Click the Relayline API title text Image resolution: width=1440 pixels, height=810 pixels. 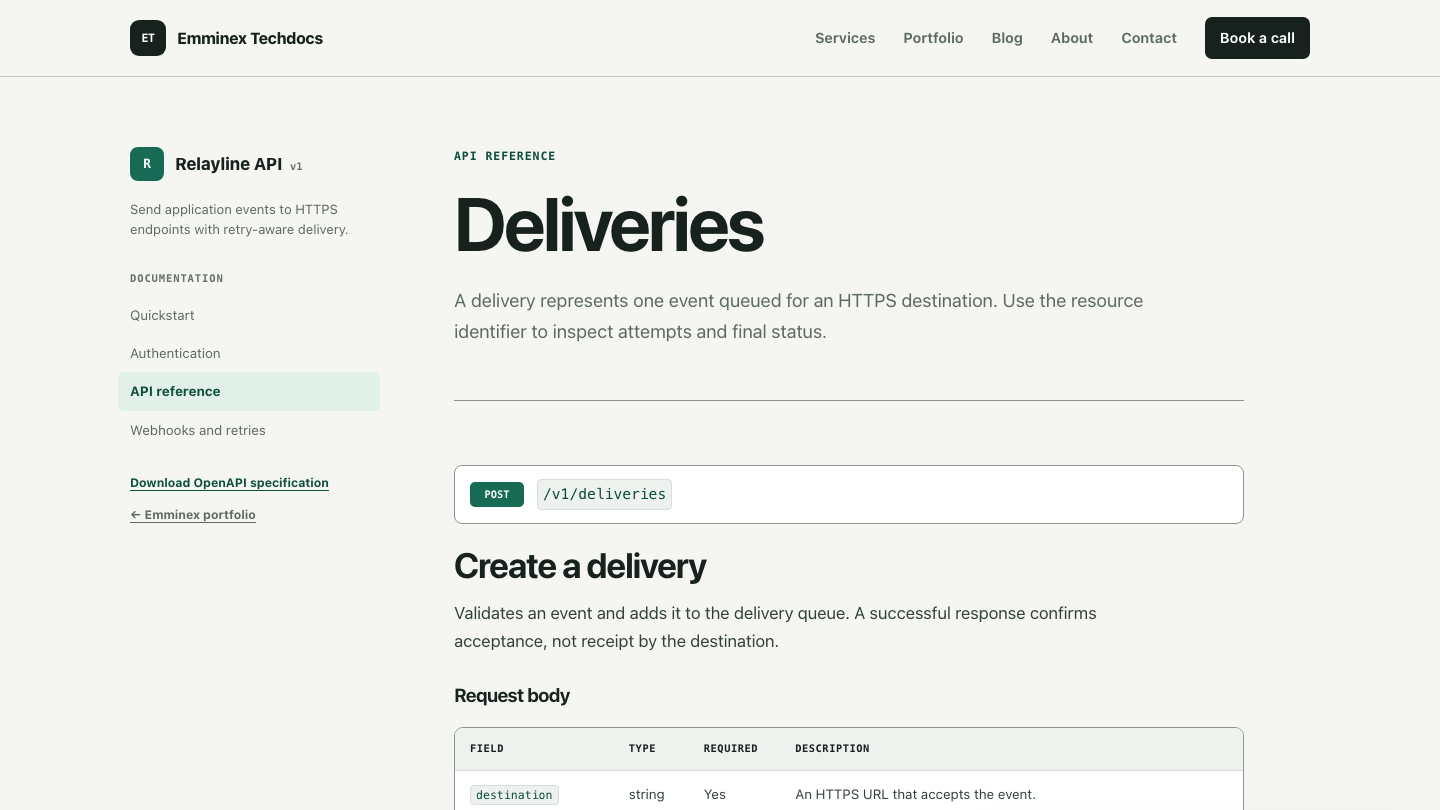click(228, 164)
